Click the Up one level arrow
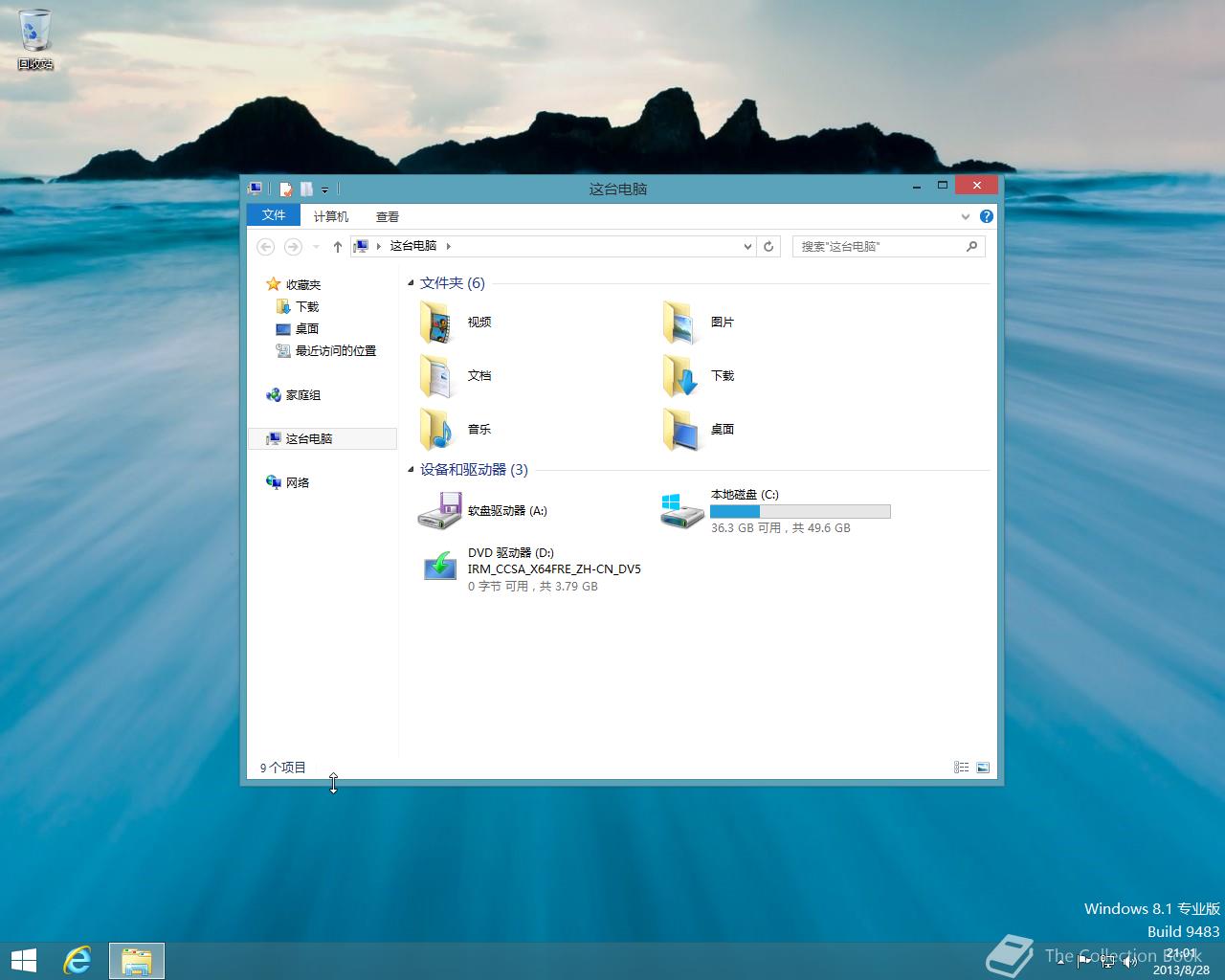The height and width of the screenshot is (980, 1225). pyautogui.click(x=338, y=247)
